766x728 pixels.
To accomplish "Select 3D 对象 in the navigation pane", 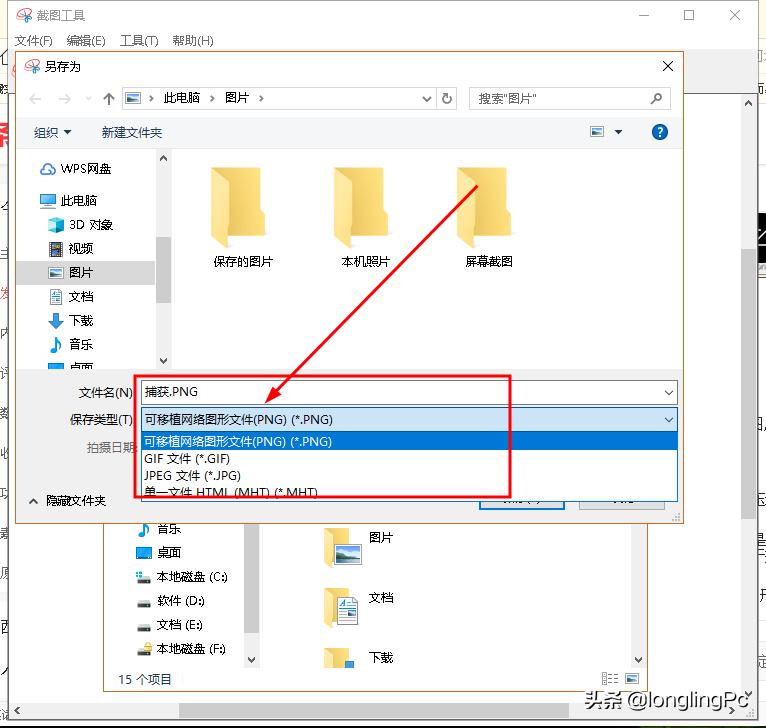I will point(81,225).
